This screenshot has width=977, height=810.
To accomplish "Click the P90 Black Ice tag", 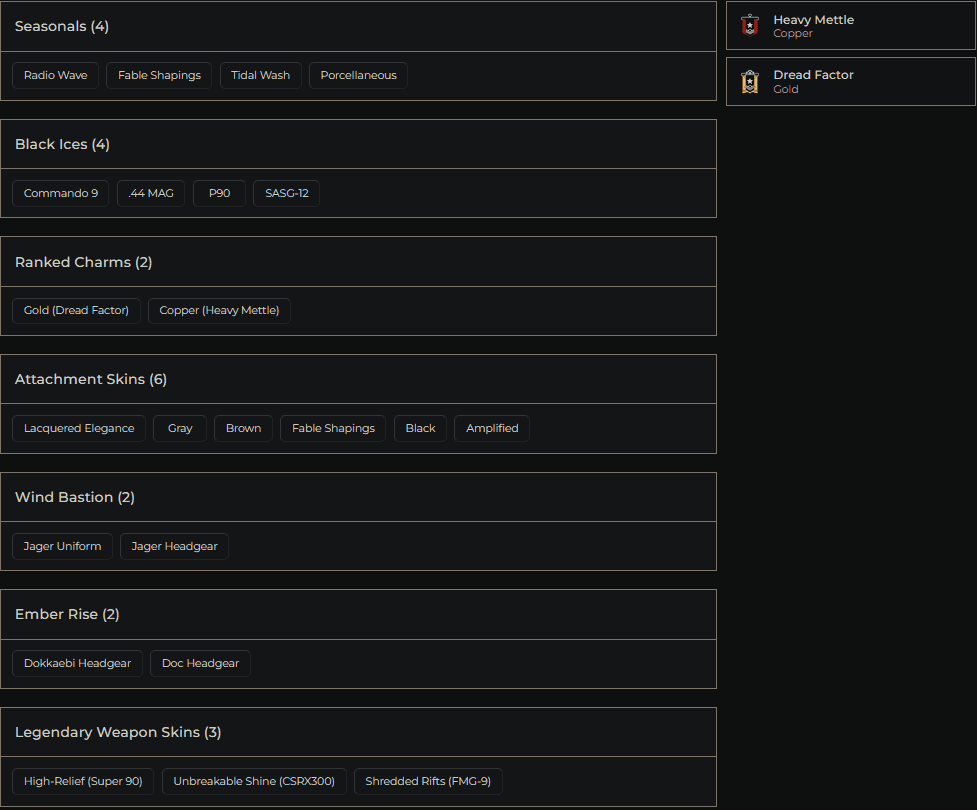I will pyautogui.click(x=219, y=193).
